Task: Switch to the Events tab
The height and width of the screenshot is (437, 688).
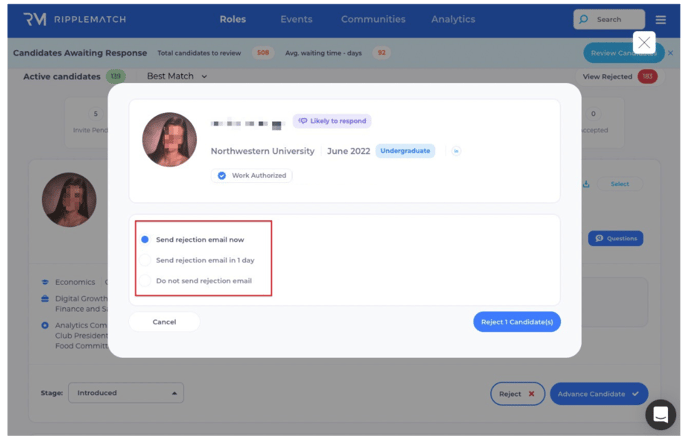Action: point(296,19)
